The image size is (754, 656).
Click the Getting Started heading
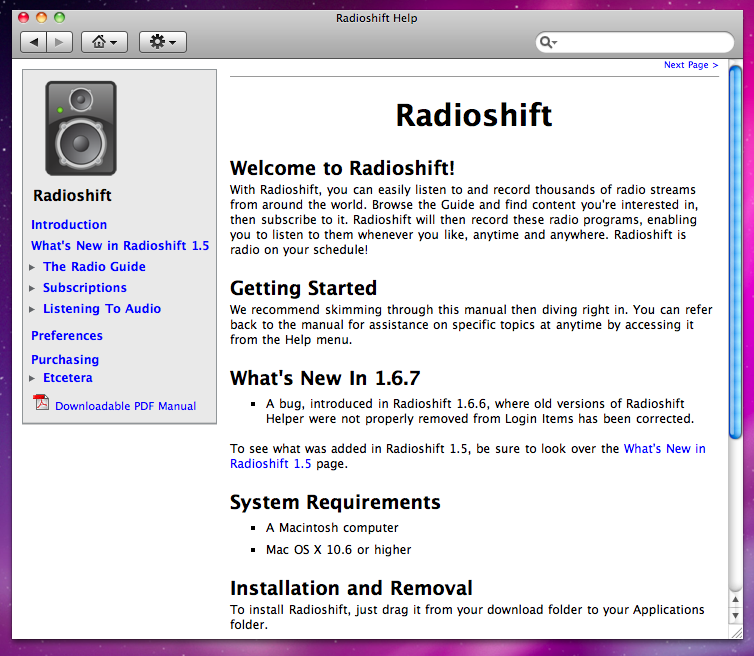(303, 288)
